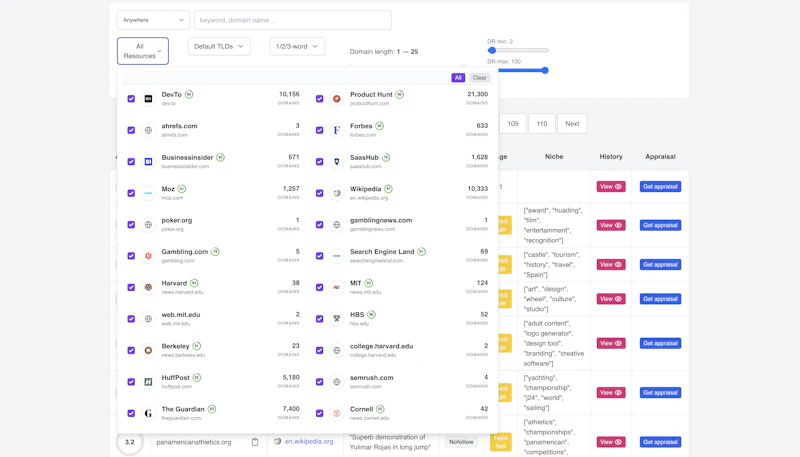Click The Guardian logo icon

(148, 413)
